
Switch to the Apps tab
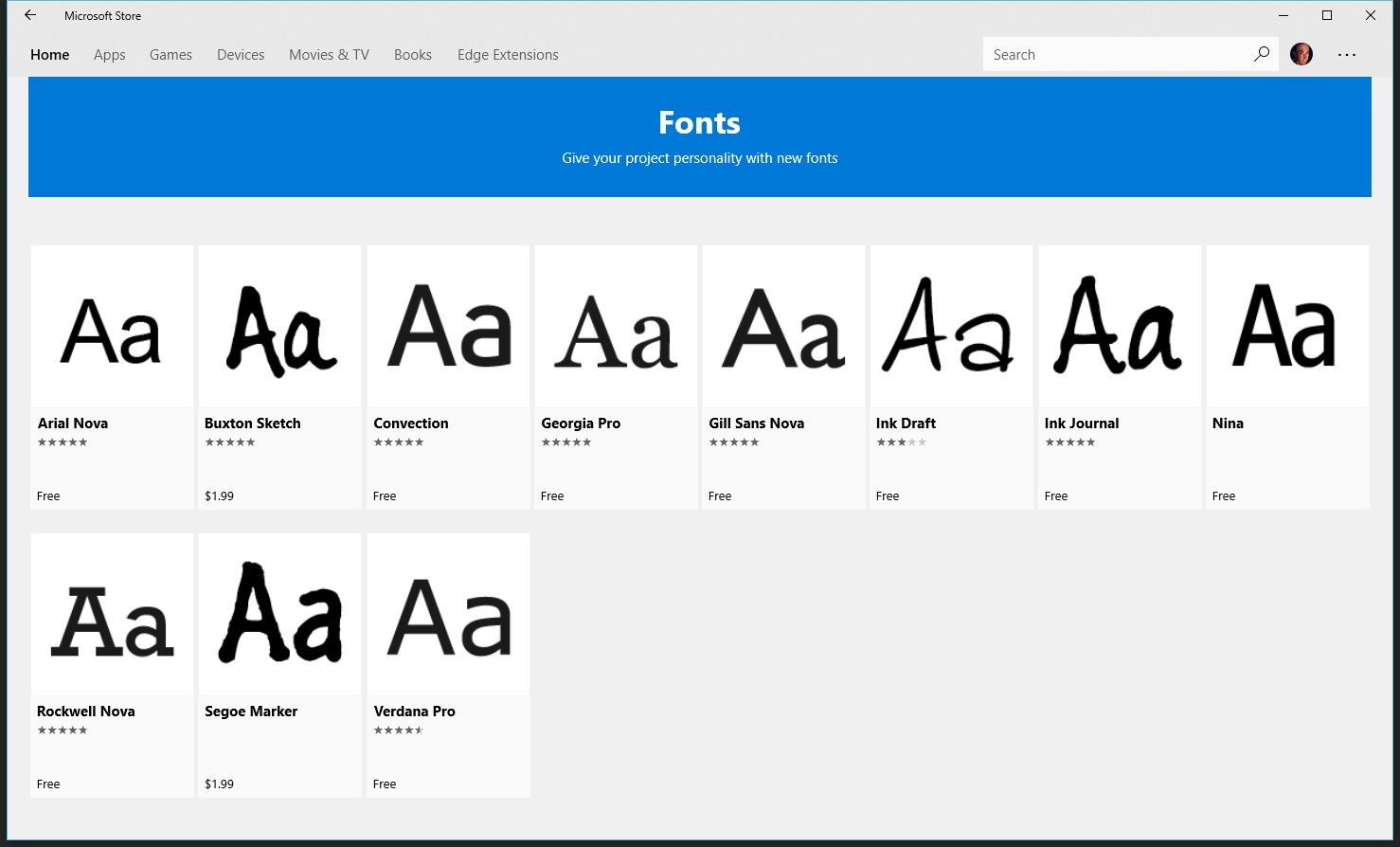click(110, 55)
